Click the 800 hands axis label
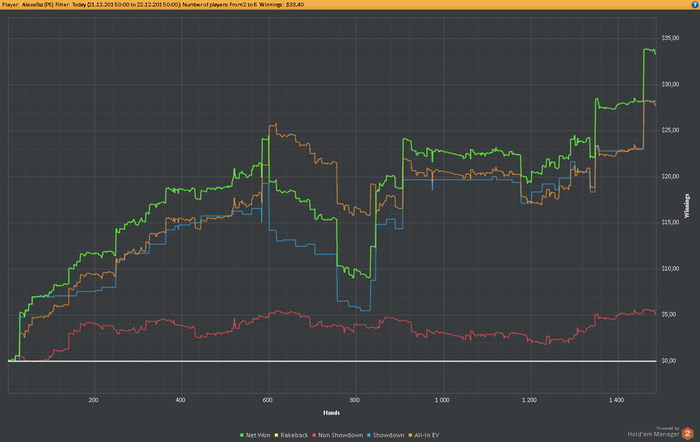700x442 pixels. point(355,400)
